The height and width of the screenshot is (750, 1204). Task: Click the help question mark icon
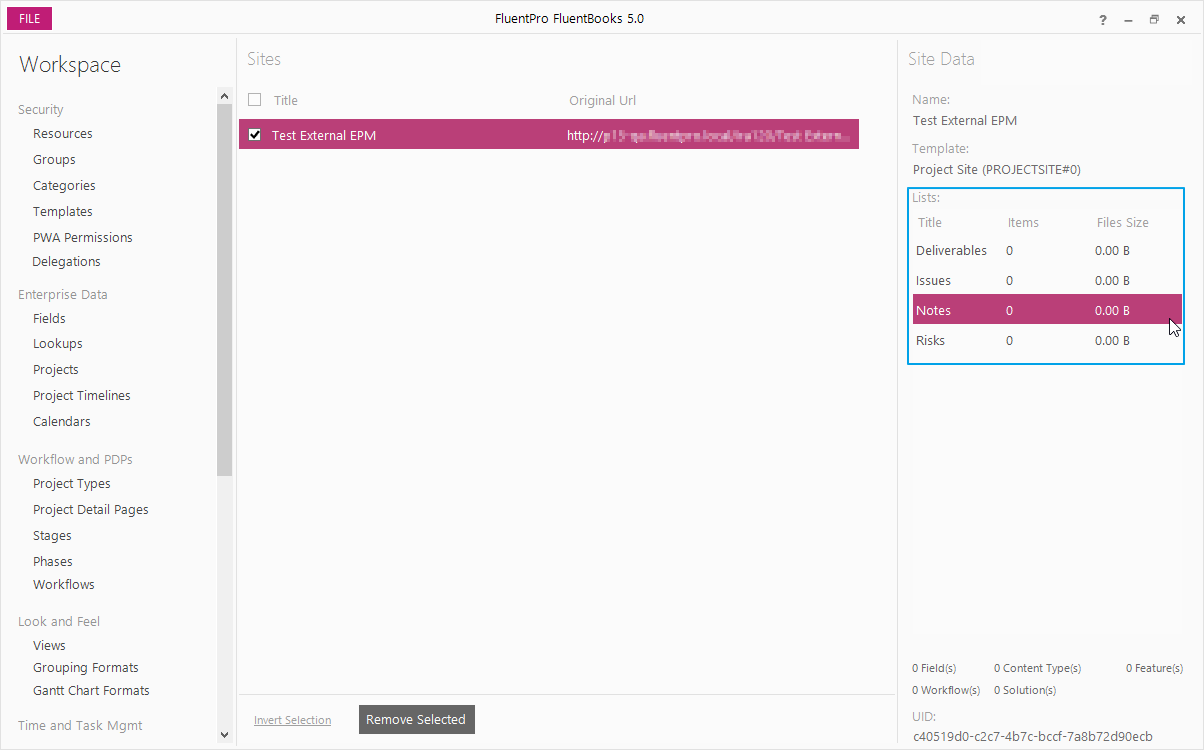click(x=1103, y=20)
